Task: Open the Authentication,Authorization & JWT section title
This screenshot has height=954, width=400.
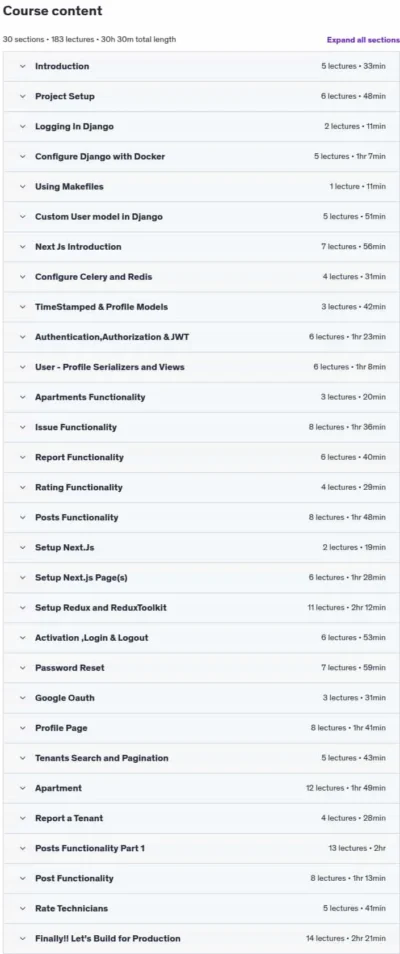Action: pyautogui.click(x=112, y=336)
